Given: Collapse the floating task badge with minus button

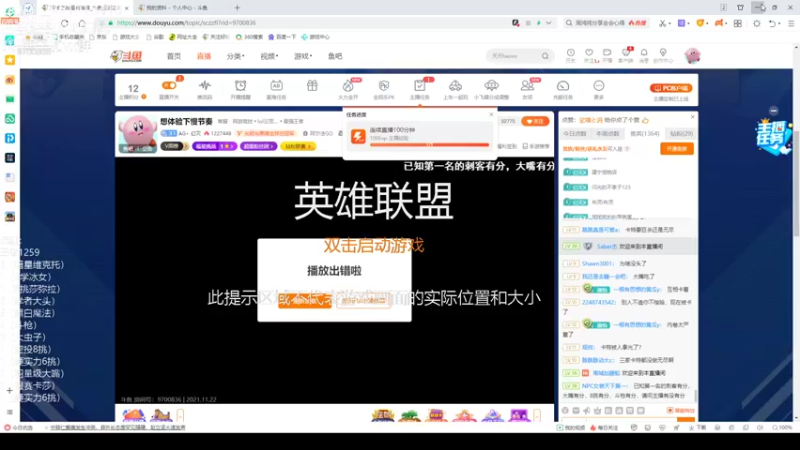Looking at the screenshot, I should [773, 111].
